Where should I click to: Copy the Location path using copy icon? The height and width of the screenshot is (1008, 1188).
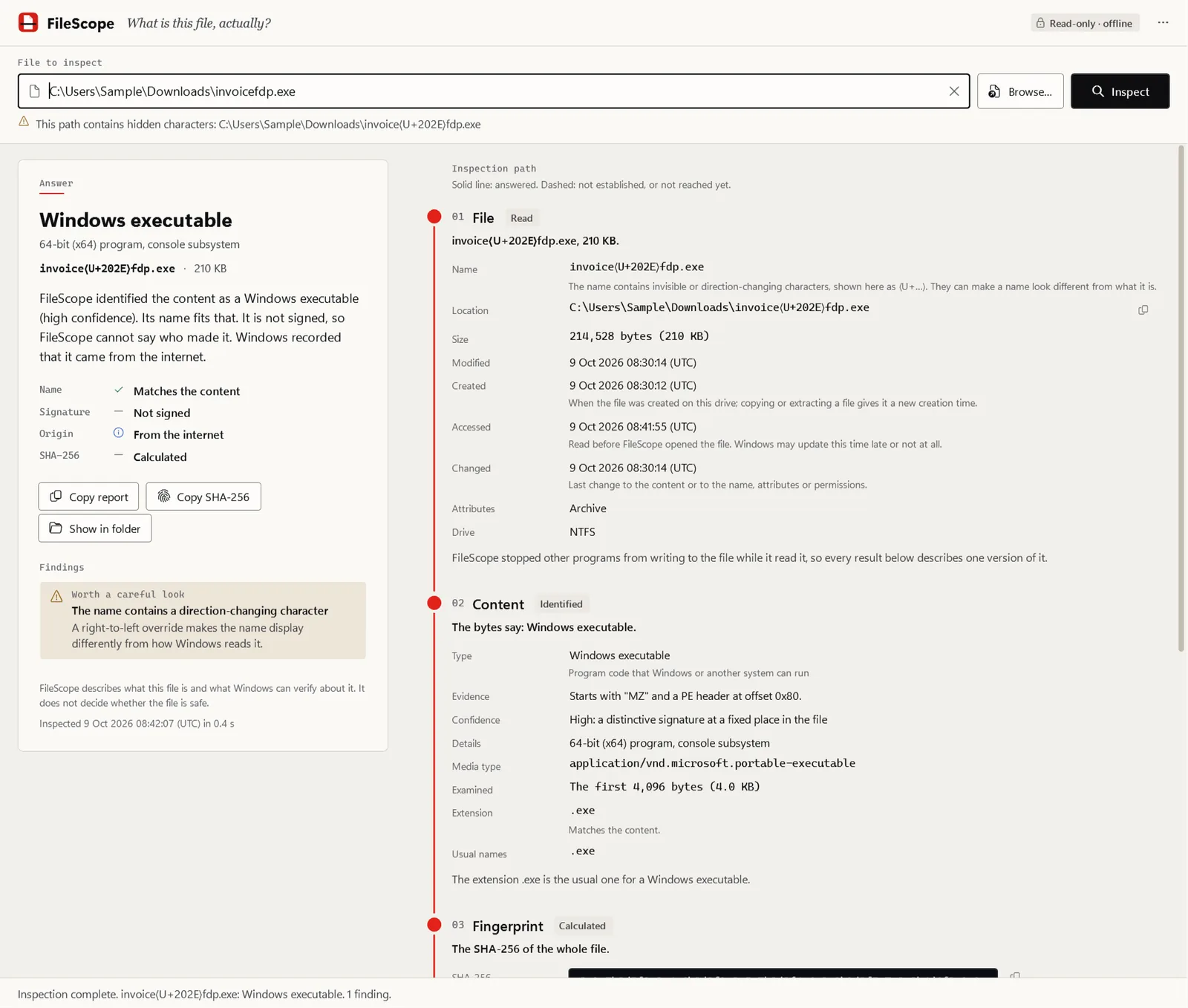tap(1143, 310)
